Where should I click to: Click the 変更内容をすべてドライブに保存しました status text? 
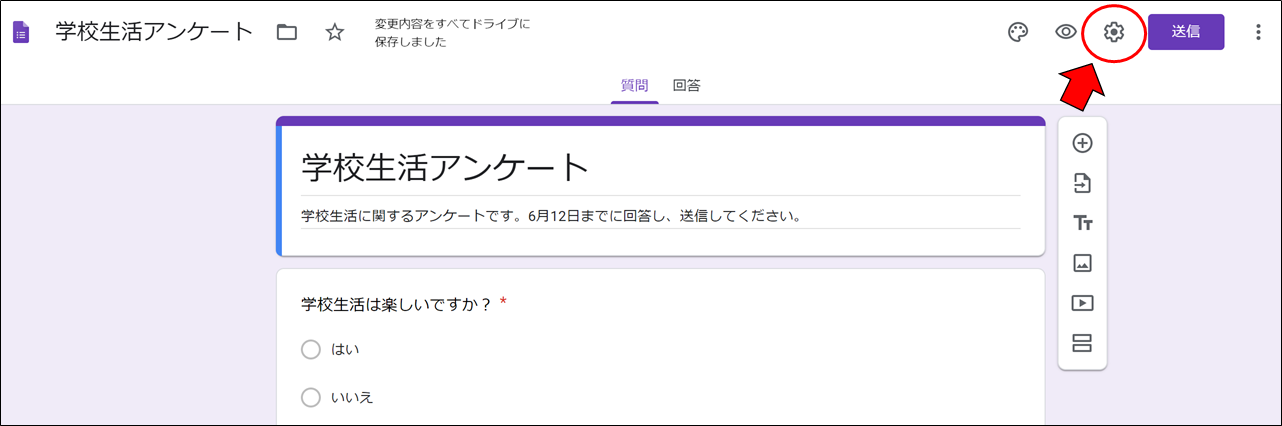[453, 32]
